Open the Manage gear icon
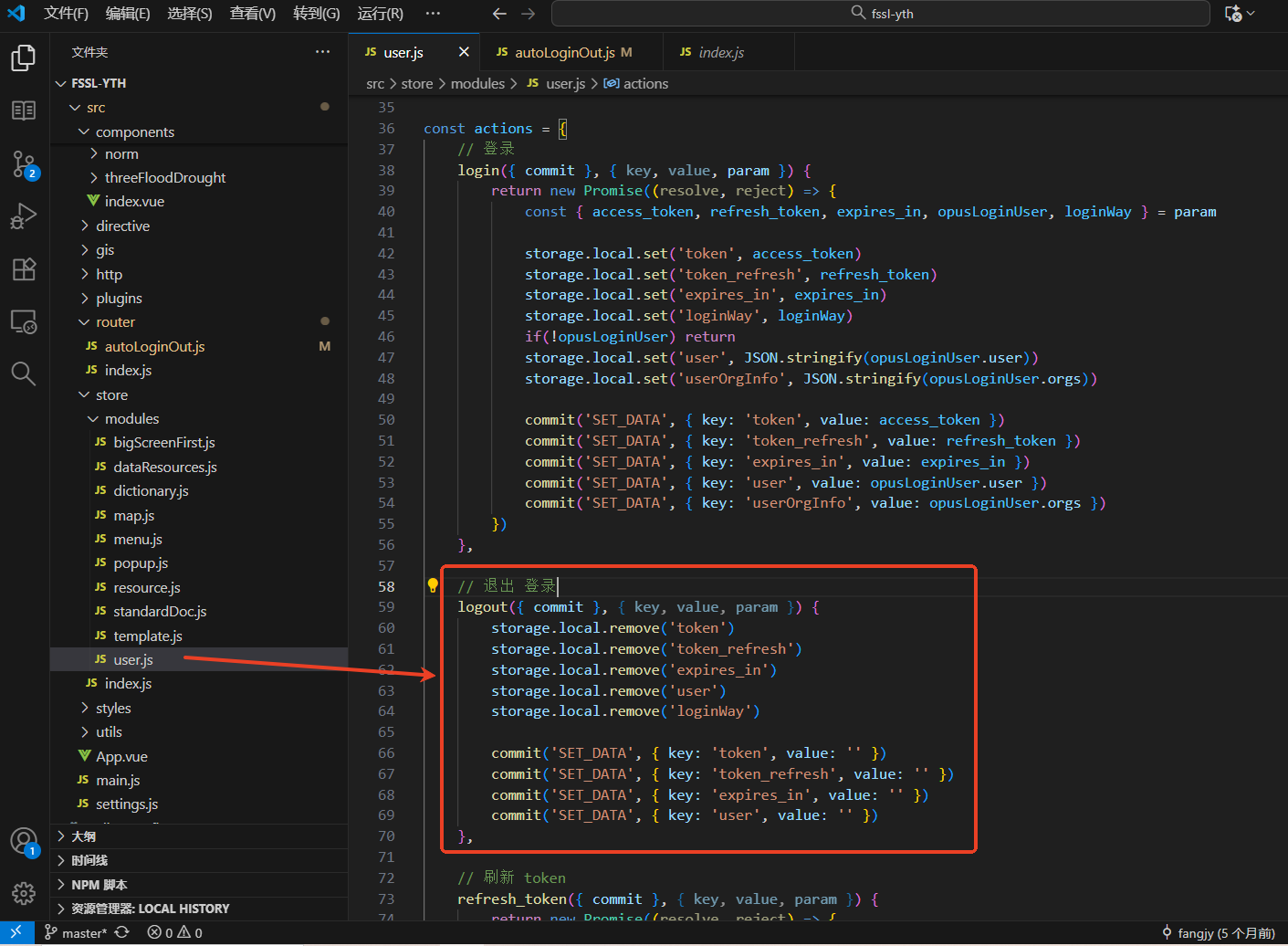This screenshot has width=1288, height=946. click(x=24, y=893)
